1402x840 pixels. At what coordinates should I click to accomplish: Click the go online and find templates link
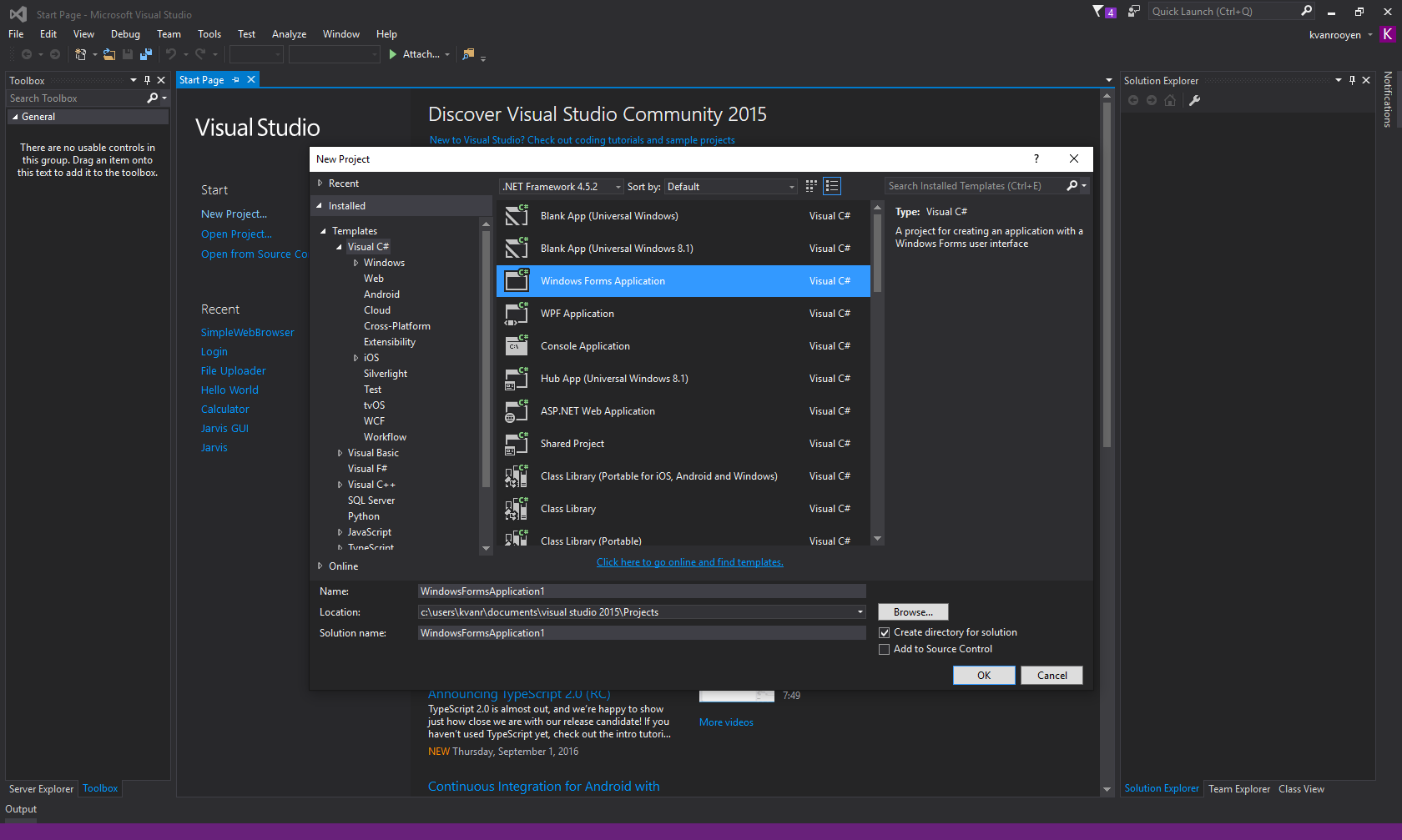point(690,562)
